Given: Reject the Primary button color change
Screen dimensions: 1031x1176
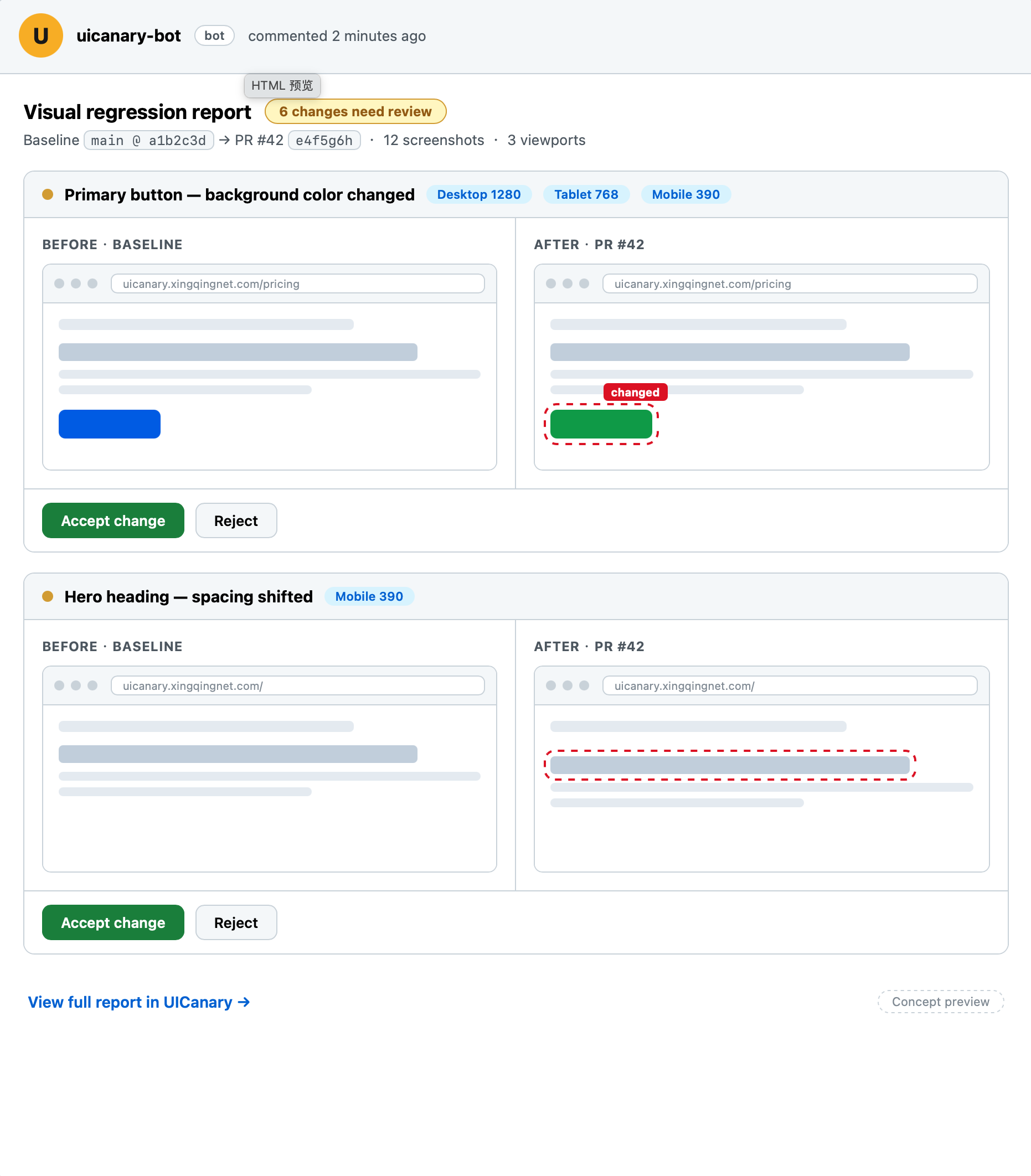Looking at the screenshot, I should [x=236, y=520].
